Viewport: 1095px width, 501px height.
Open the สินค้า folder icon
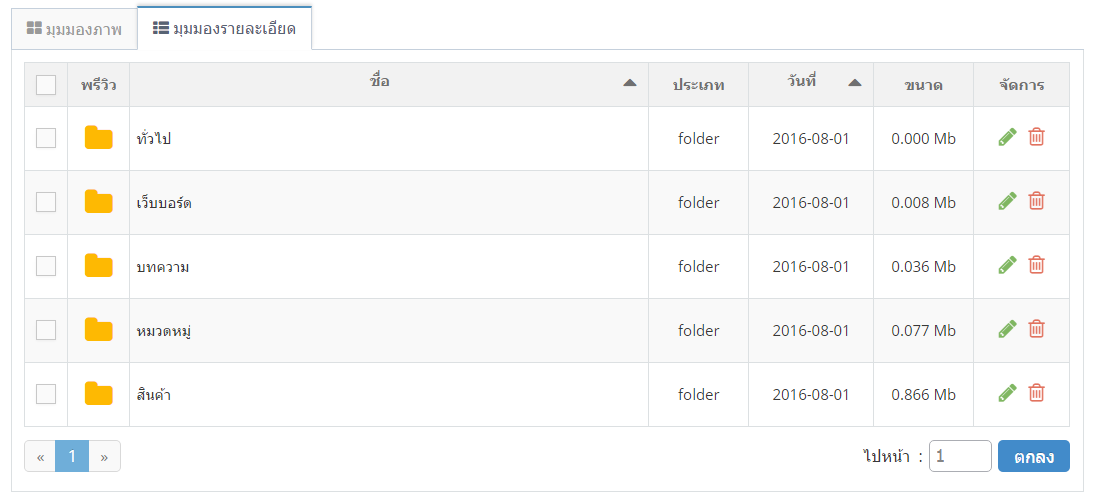tap(98, 394)
